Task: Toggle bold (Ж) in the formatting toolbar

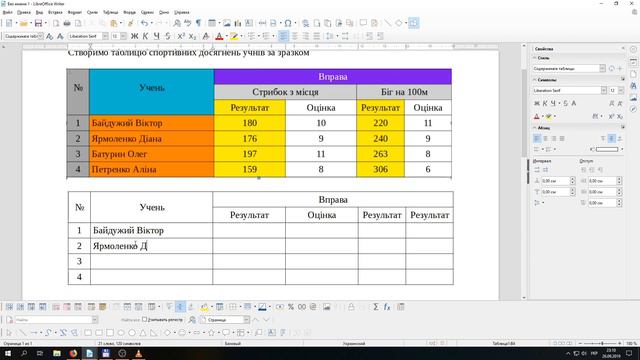Action: pos(134,36)
